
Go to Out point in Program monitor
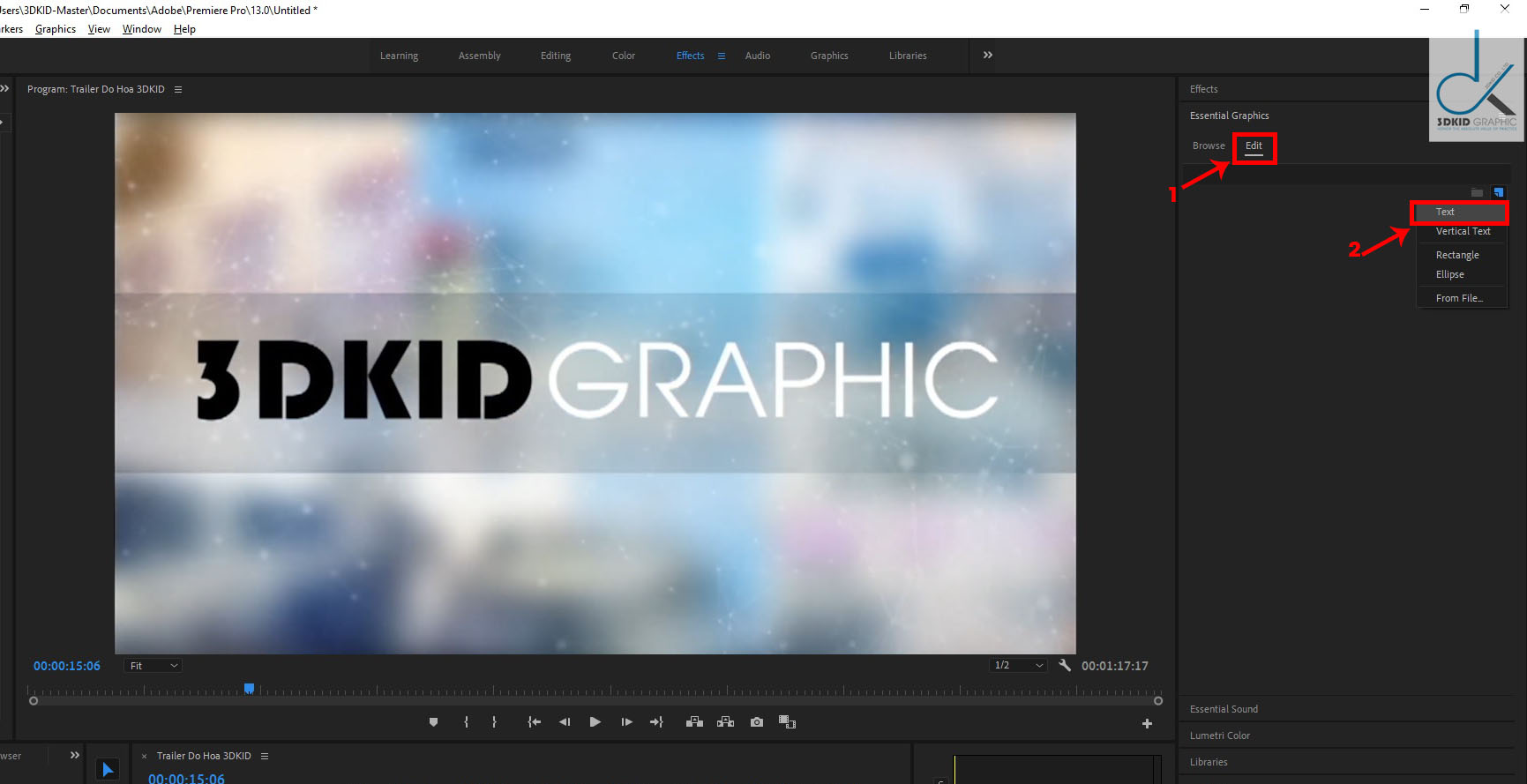(x=656, y=722)
